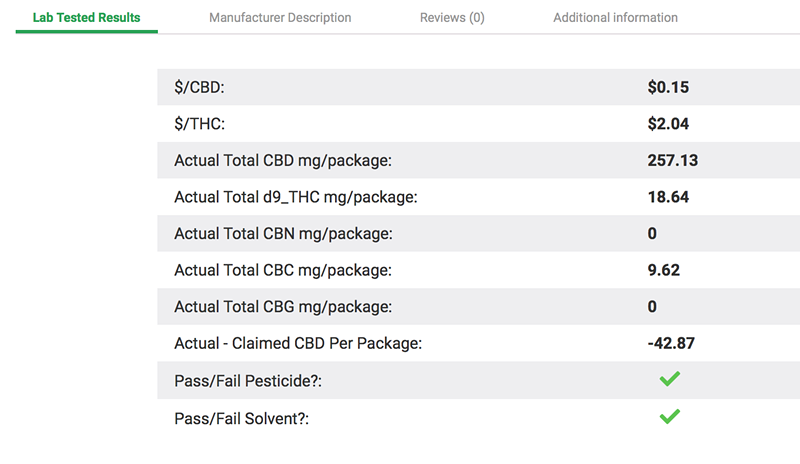Open the Reviews (0) tab
The image size is (800, 464).
452,18
